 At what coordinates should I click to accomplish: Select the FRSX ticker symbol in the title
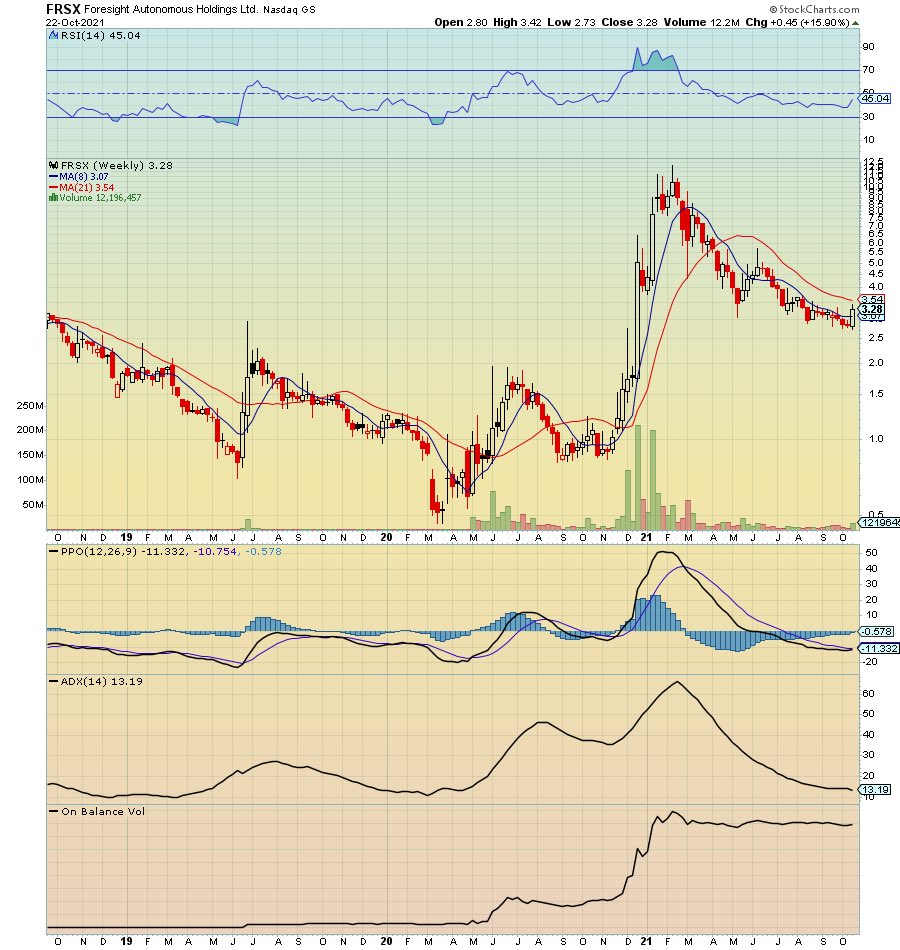click(x=63, y=9)
